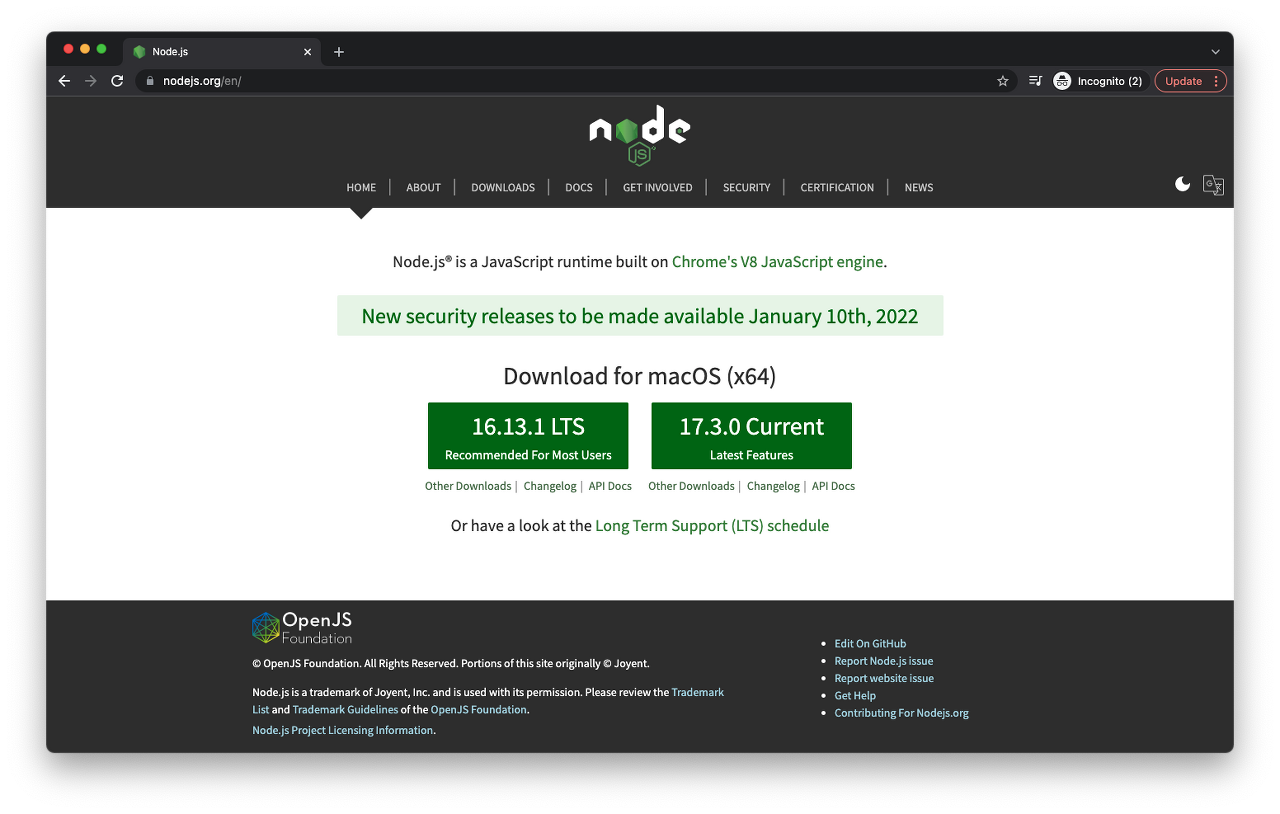Open the HOME nav item
Image resolution: width=1280 pixels, height=814 pixels.
[361, 188]
